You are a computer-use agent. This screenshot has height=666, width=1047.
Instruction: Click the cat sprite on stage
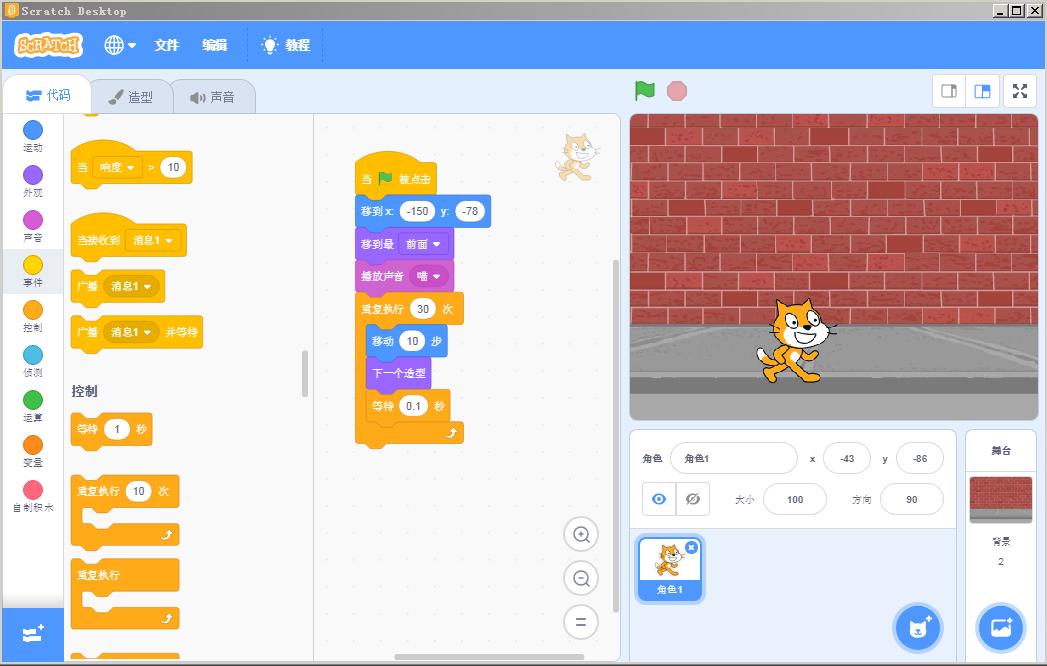pyautogui.click(x=795, y=341)
